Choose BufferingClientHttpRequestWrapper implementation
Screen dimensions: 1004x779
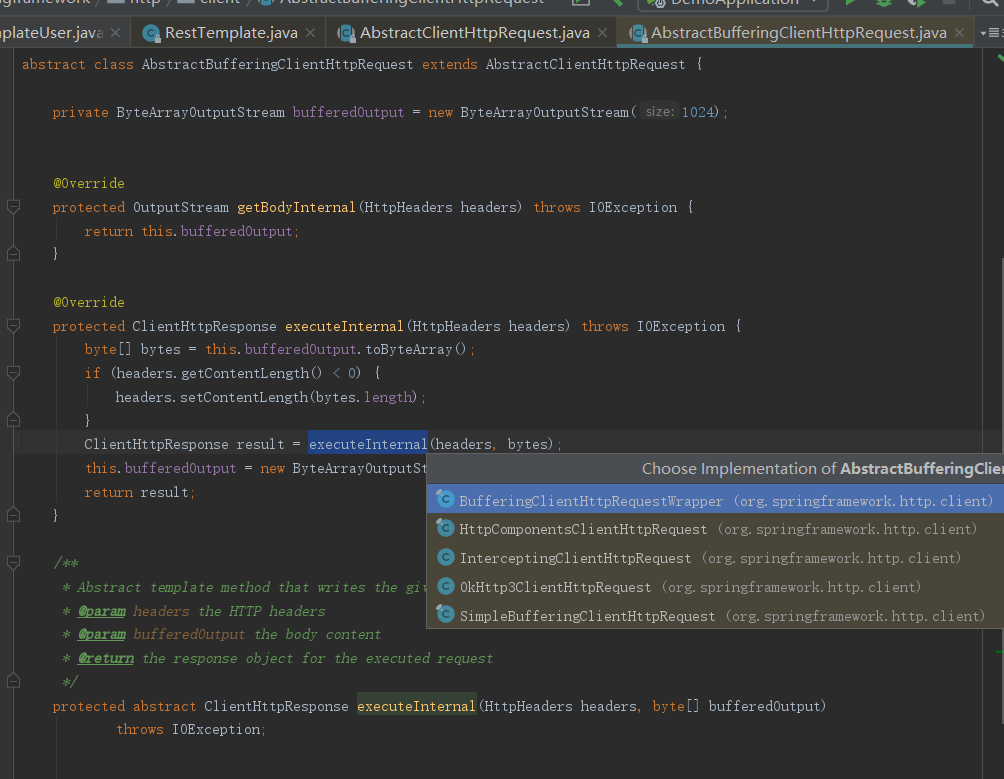tap(715, 501)
